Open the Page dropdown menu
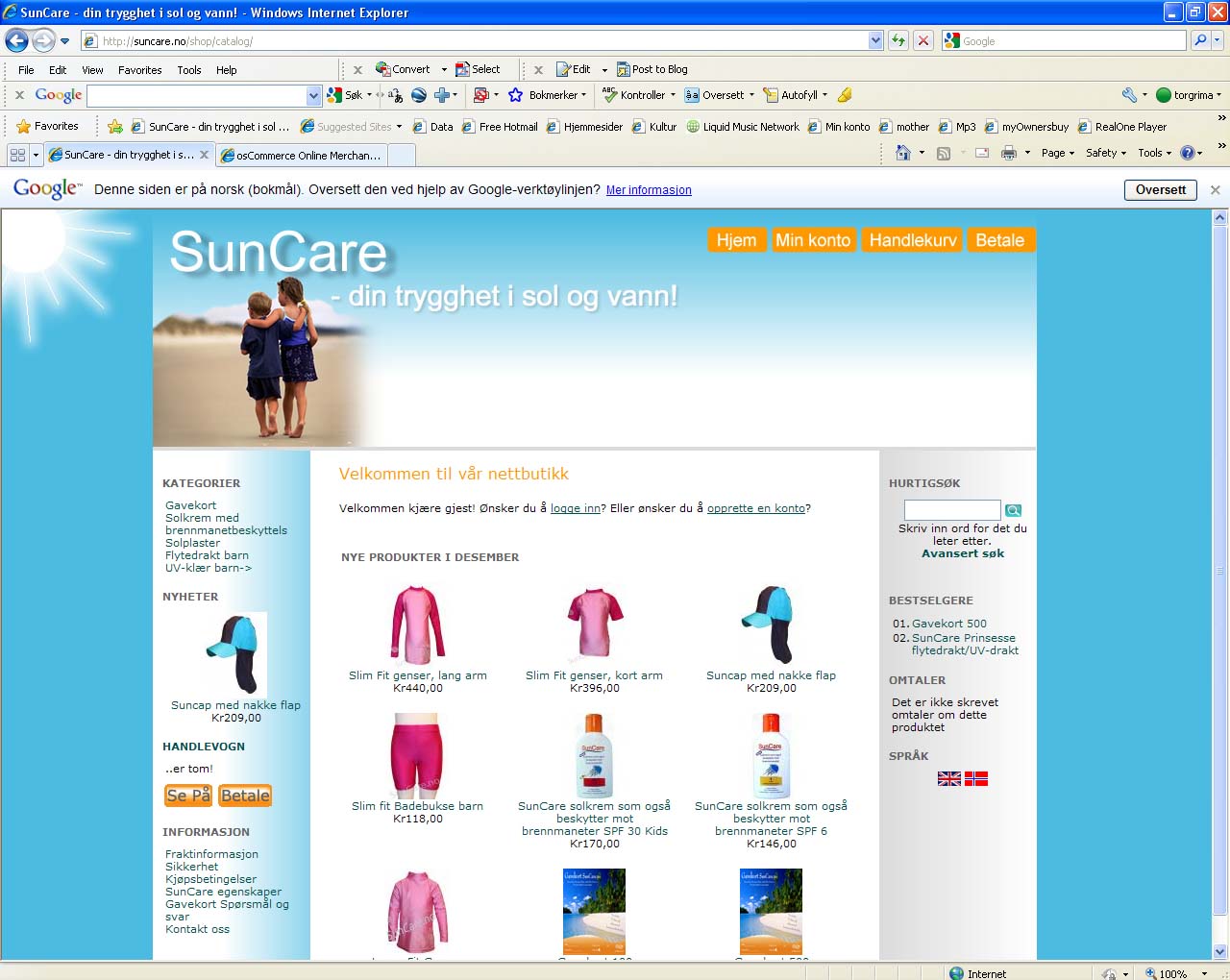The width and height of the screenshot is (1230, 980). [1058, 153]
